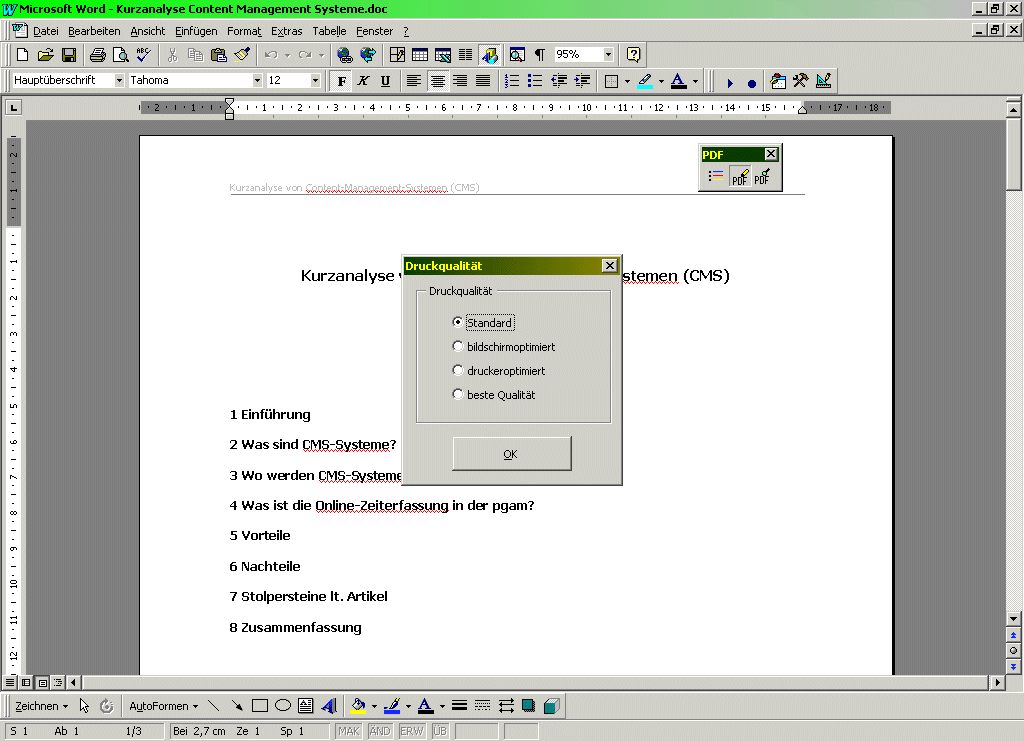Expand the Hauptüberschrift style dropdown
Viewport: 1024px width, 741px height.
point(119,80)
